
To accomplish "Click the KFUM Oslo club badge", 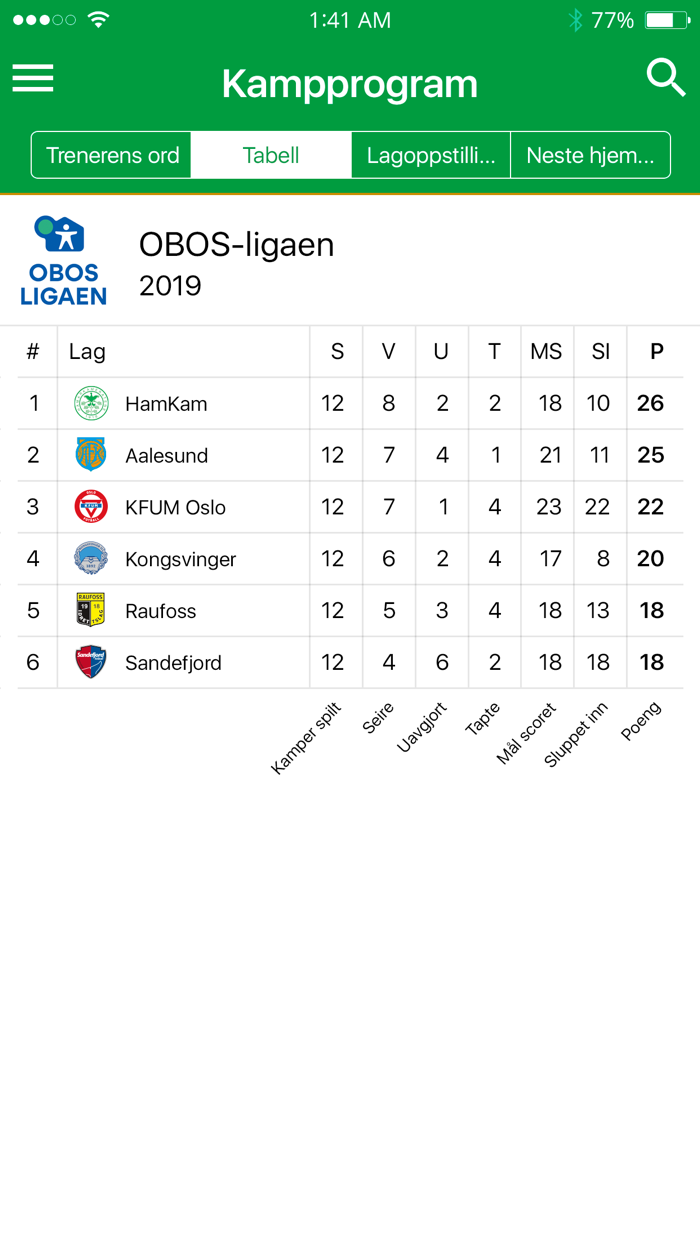I will point(90,506).
